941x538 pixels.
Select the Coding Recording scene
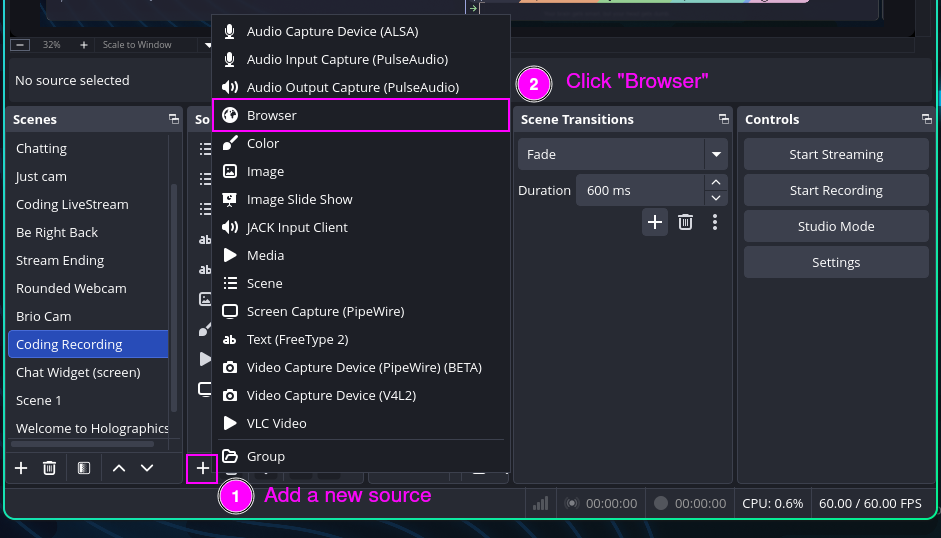[x=88, y=344]
